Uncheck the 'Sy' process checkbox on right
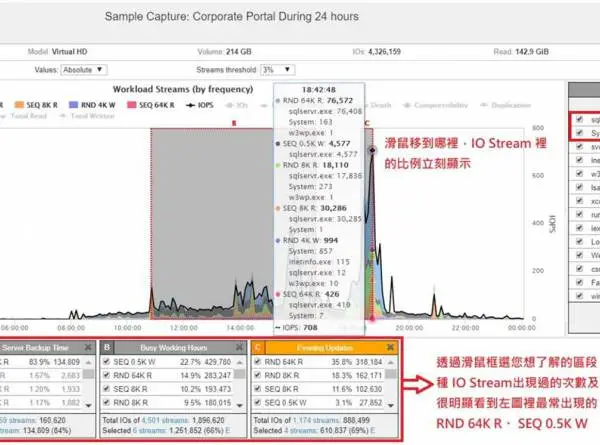600x445 pixels. pos(579,133)
